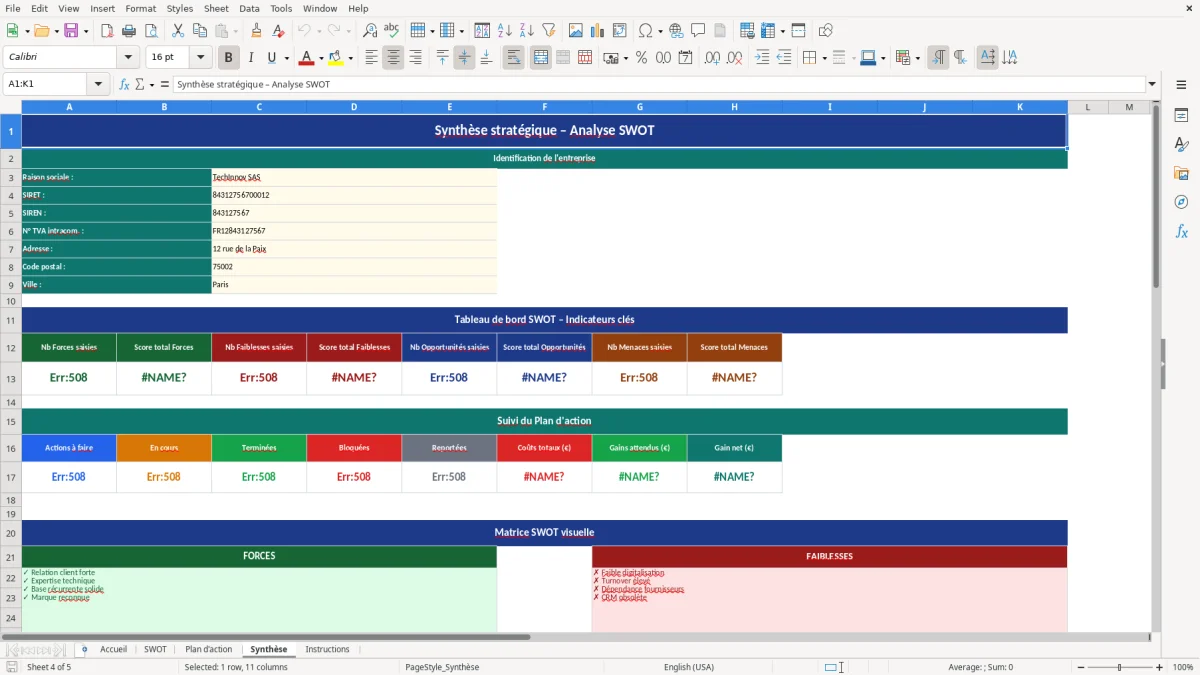The width and height of the screenshot is (1200, 675).
Task: Click the AutoFilter funnel icon
Action: 548,31
